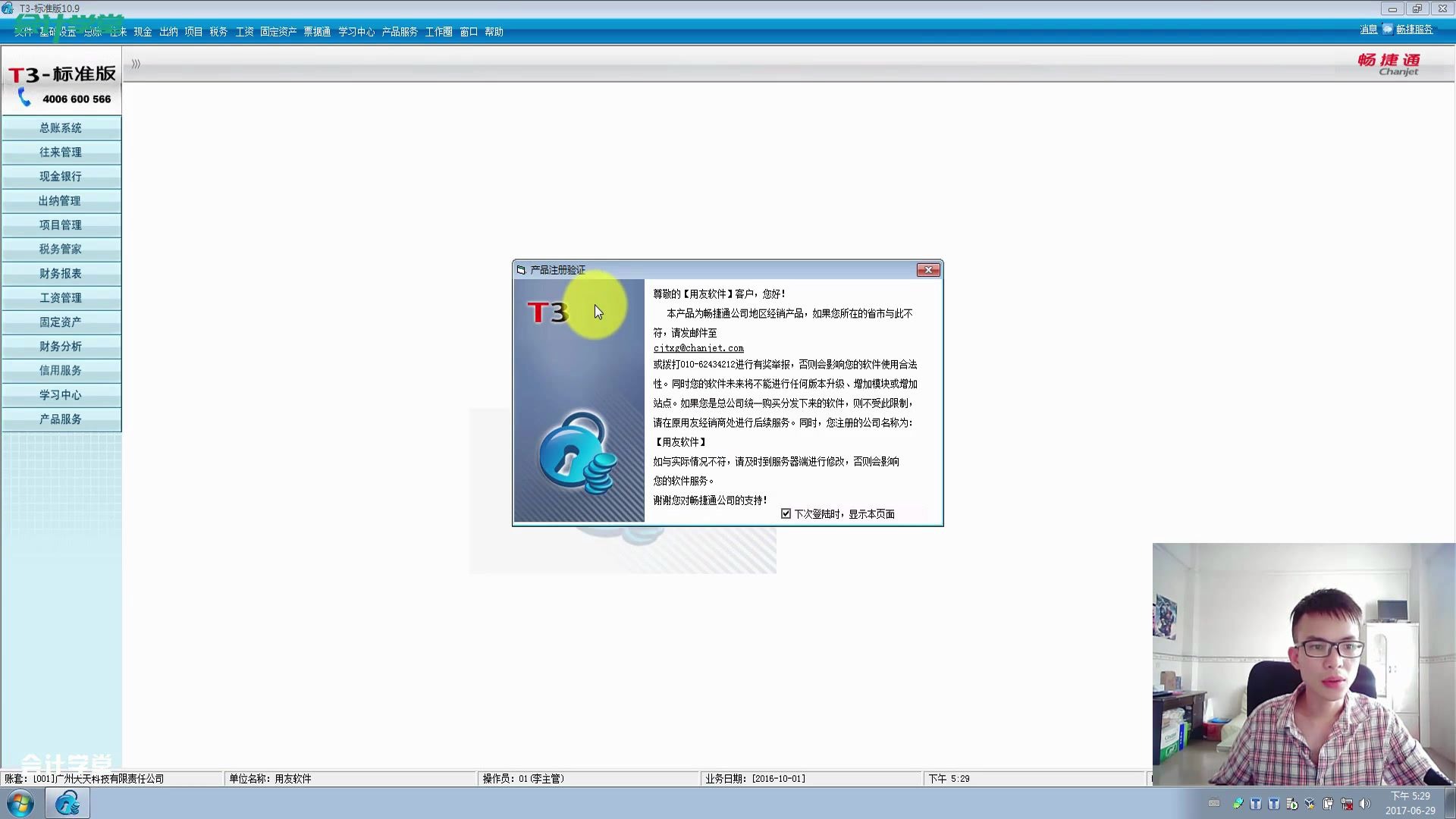Viewport: 1456px width, 819px height.
Task: Click the volume speaker tray icon
Action: tap(1365, 804)
